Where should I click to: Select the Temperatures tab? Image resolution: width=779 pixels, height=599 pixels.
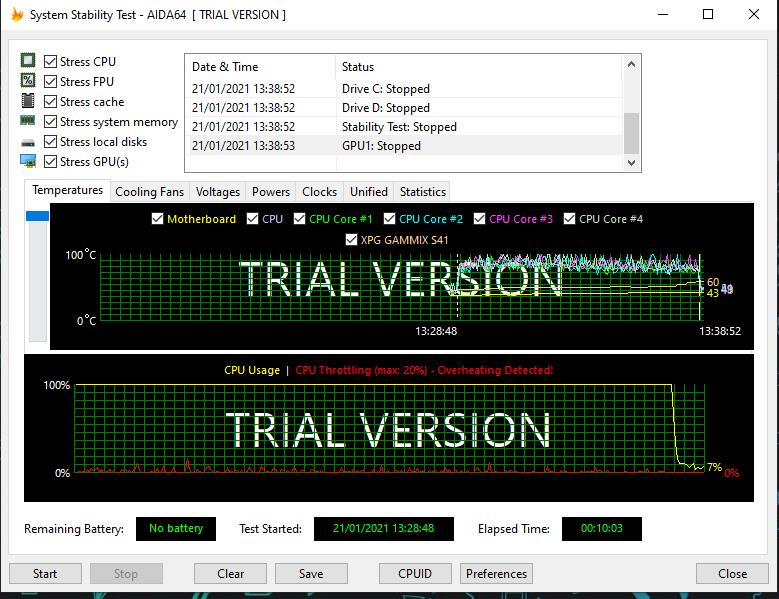(x=67, y=190)
